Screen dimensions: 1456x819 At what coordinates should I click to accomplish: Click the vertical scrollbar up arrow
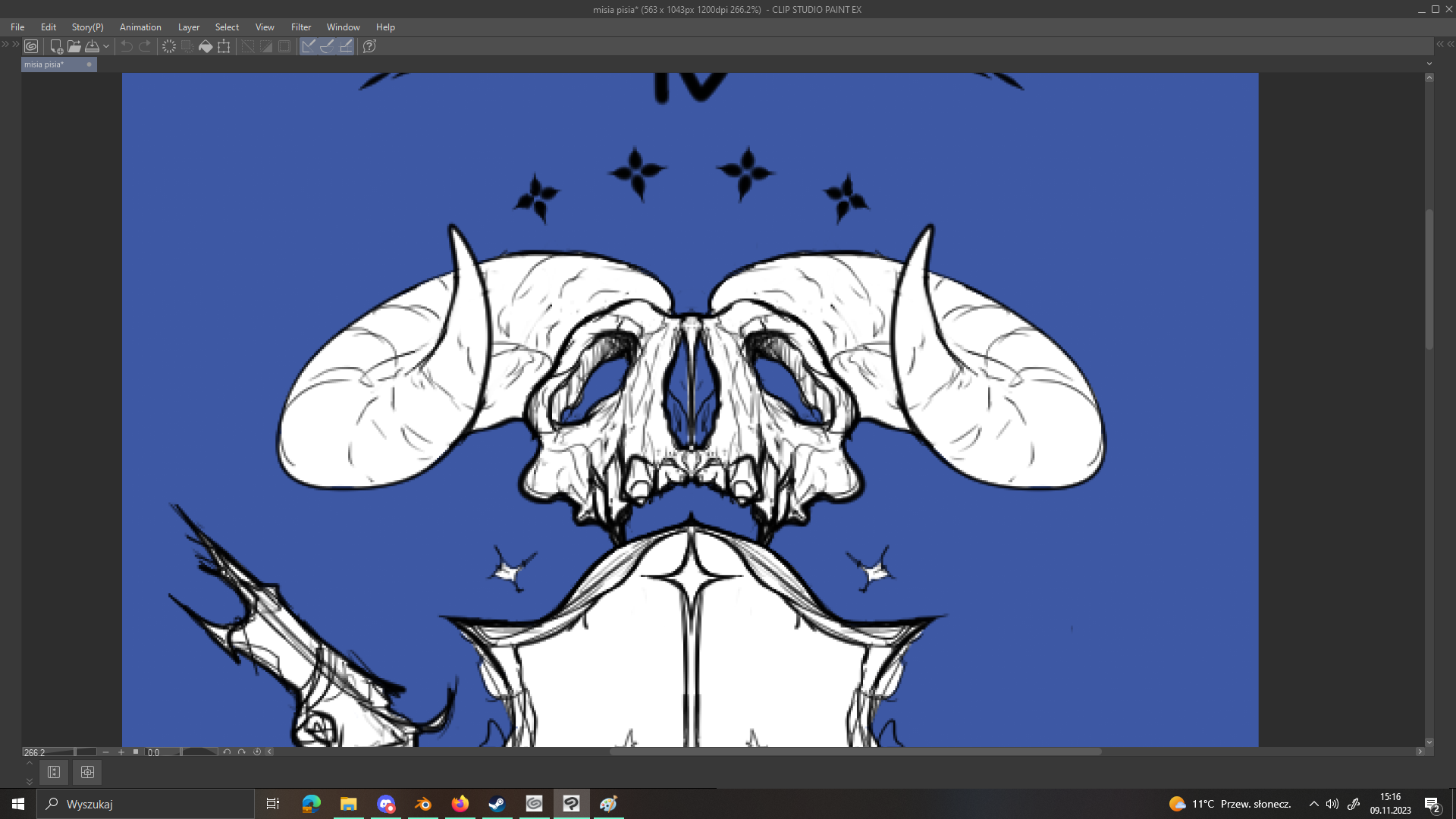coord(1429,77)
